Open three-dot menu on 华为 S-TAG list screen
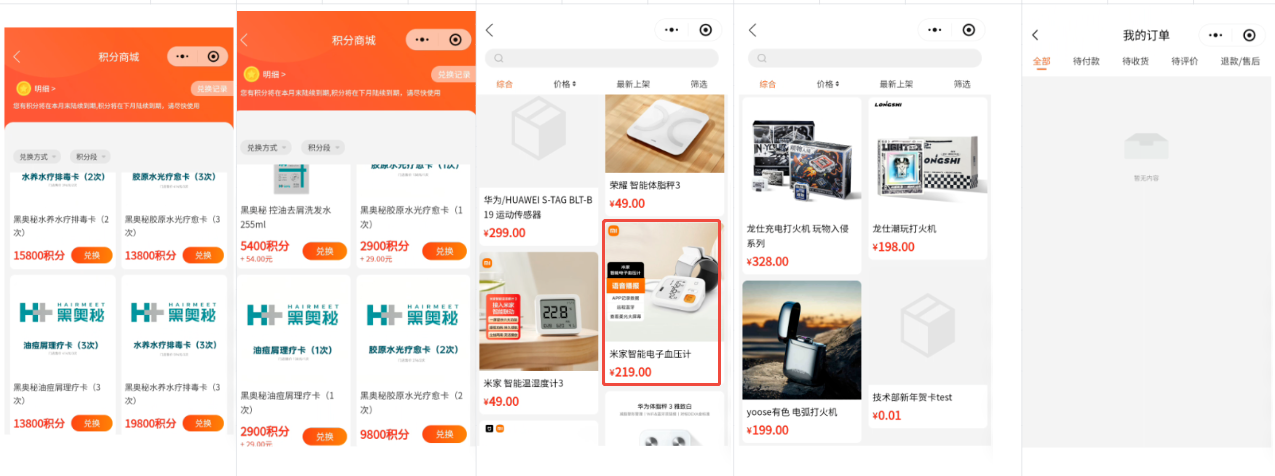Screen dimensions: 1275x476 673,31
